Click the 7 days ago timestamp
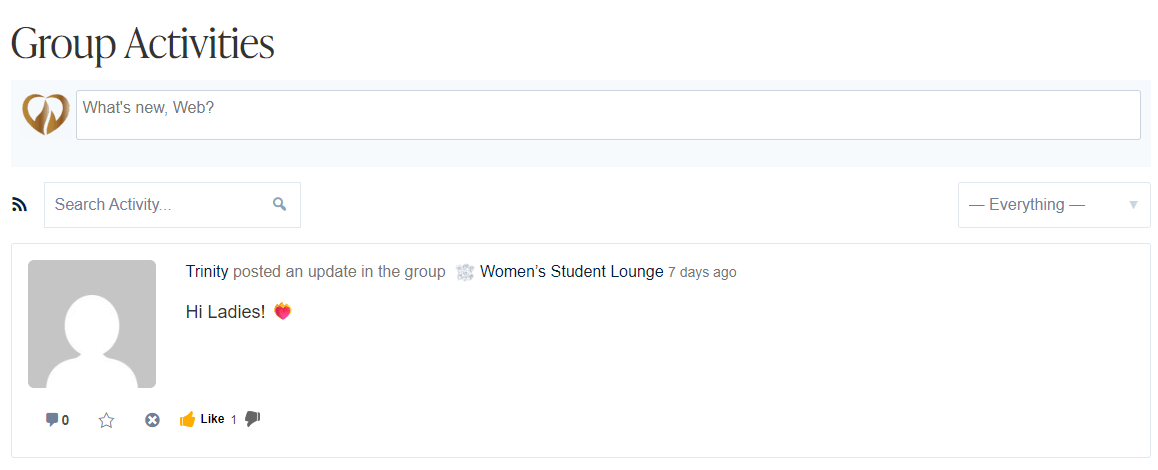 pyautogui.click(x=702, y=272)
